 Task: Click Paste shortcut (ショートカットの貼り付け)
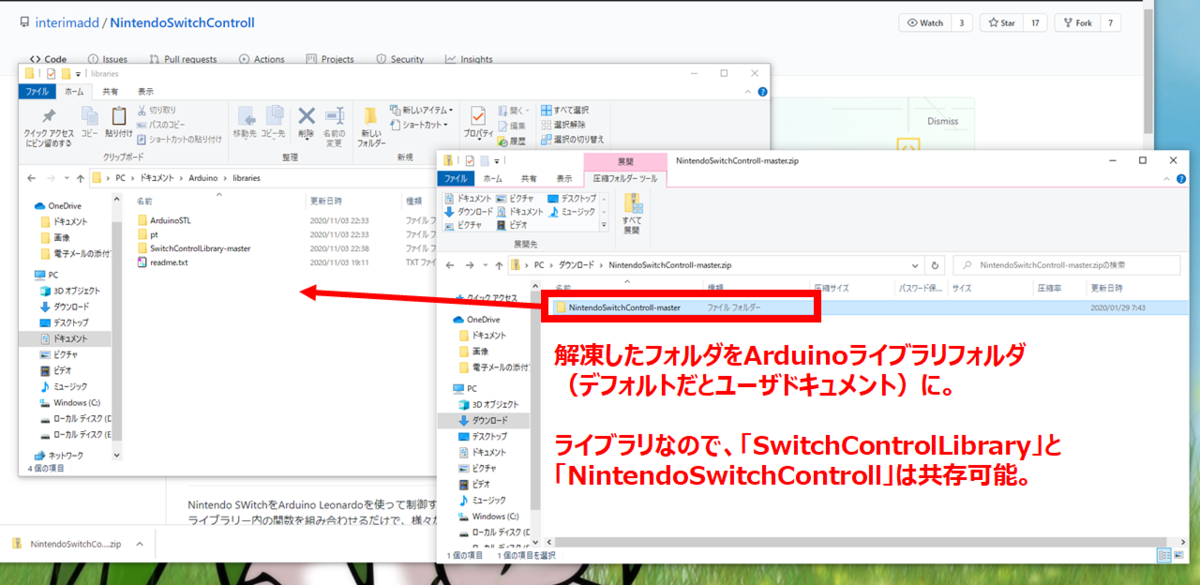[x=179, y=139]
